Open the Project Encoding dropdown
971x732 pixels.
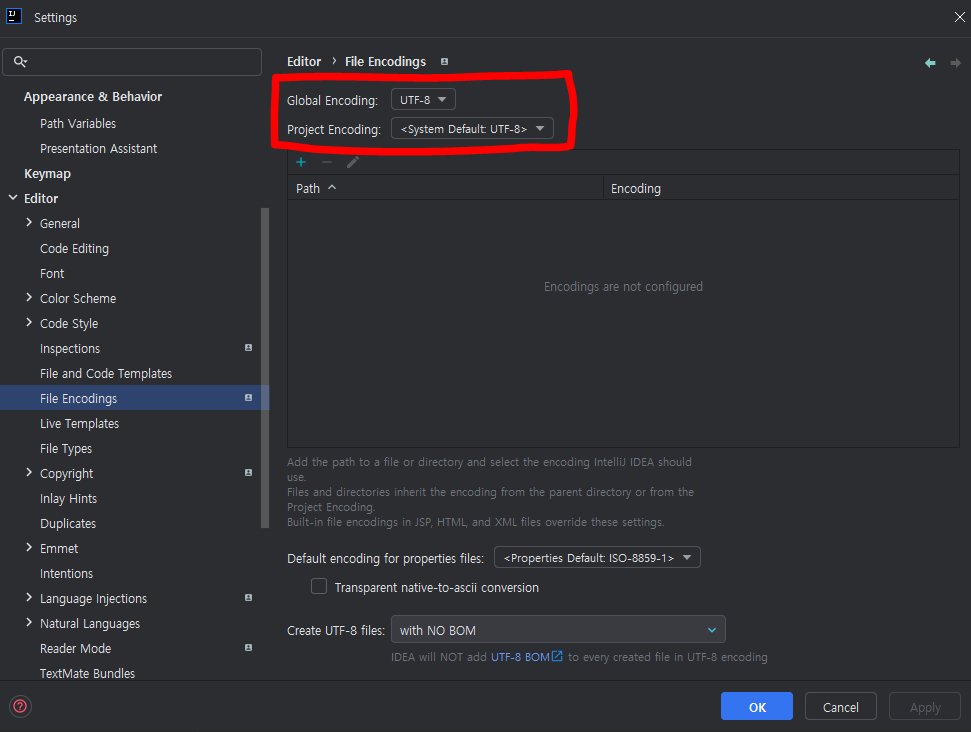click(x=472, y=129)
